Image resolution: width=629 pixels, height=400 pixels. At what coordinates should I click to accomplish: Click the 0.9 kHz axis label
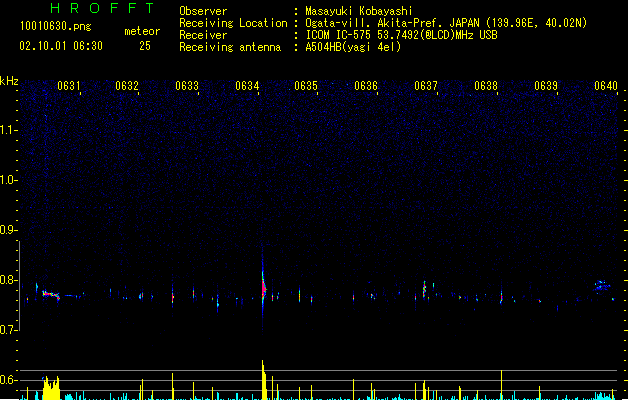[x=8, y=230]
